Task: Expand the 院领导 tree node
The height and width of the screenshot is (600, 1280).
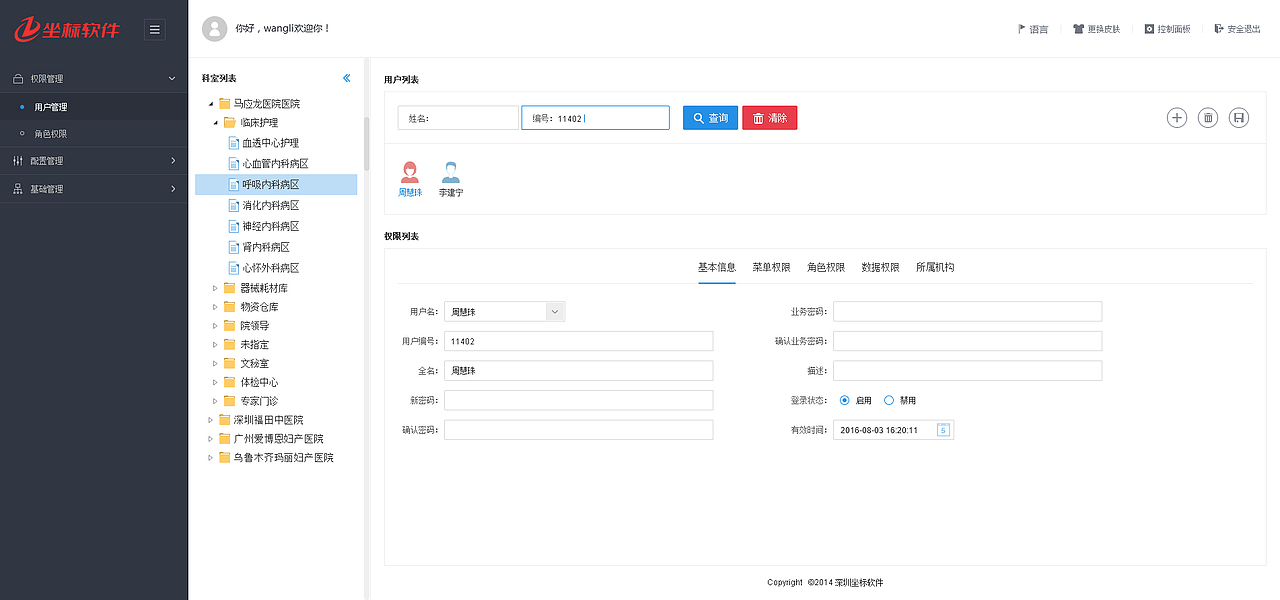Action: click(x=216, y=326)
